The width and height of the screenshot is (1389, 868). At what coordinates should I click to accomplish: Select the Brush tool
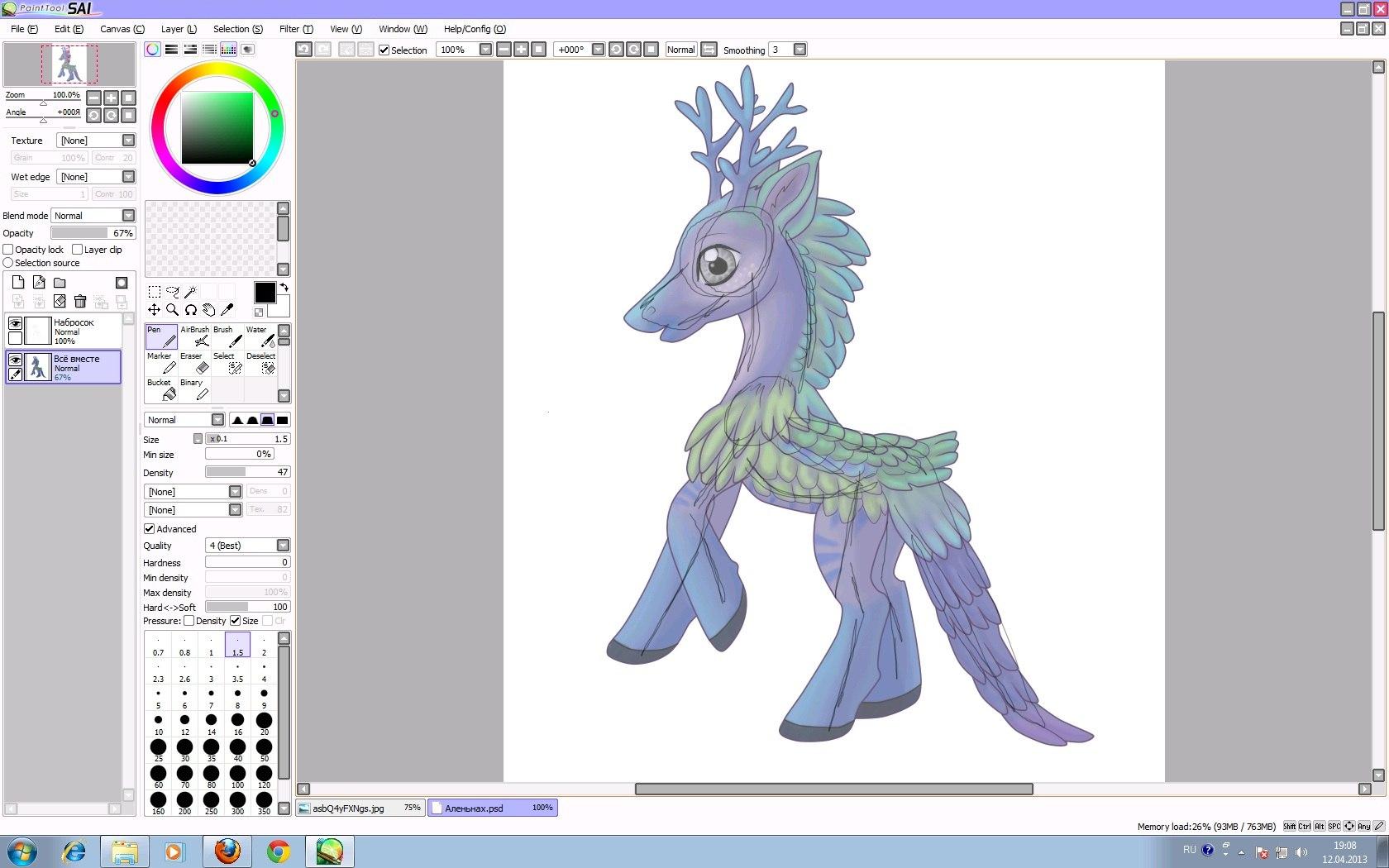click(227, 336)
